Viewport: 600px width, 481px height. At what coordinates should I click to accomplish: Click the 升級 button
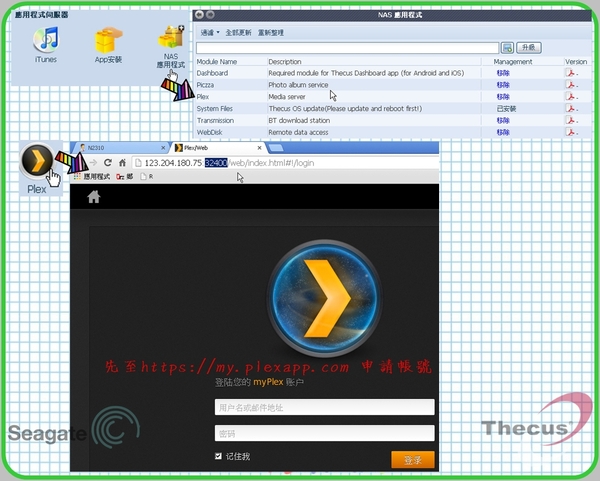(x=528, y=47)
